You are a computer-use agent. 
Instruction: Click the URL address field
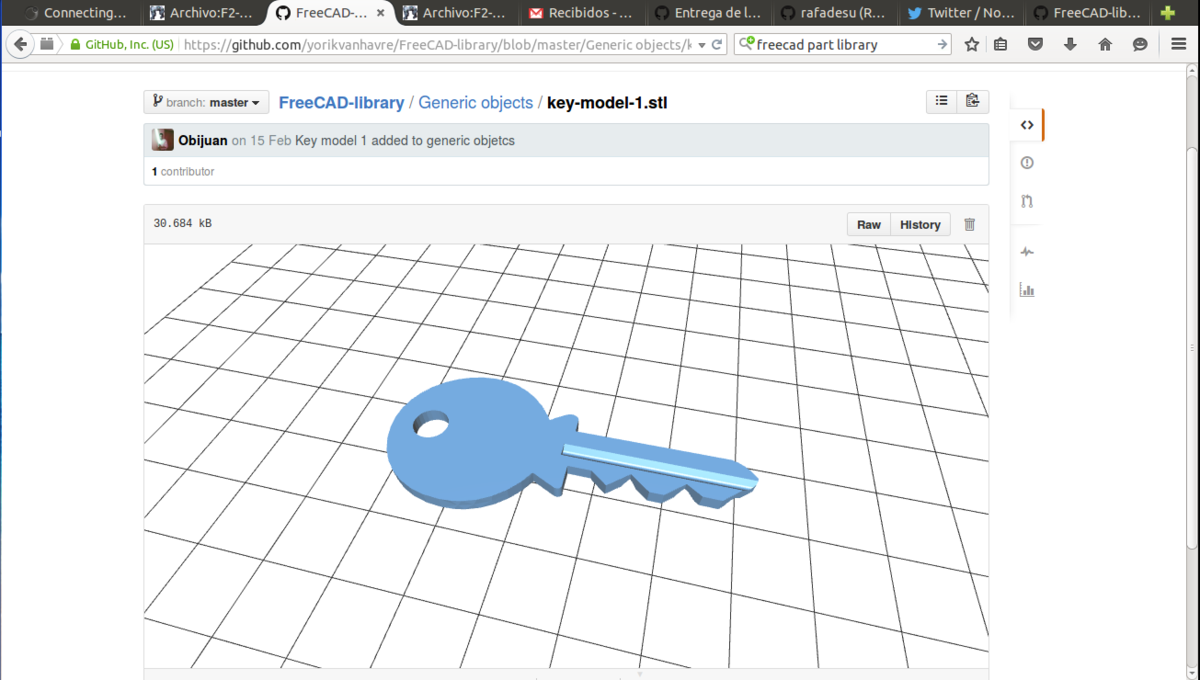[437, 45]
